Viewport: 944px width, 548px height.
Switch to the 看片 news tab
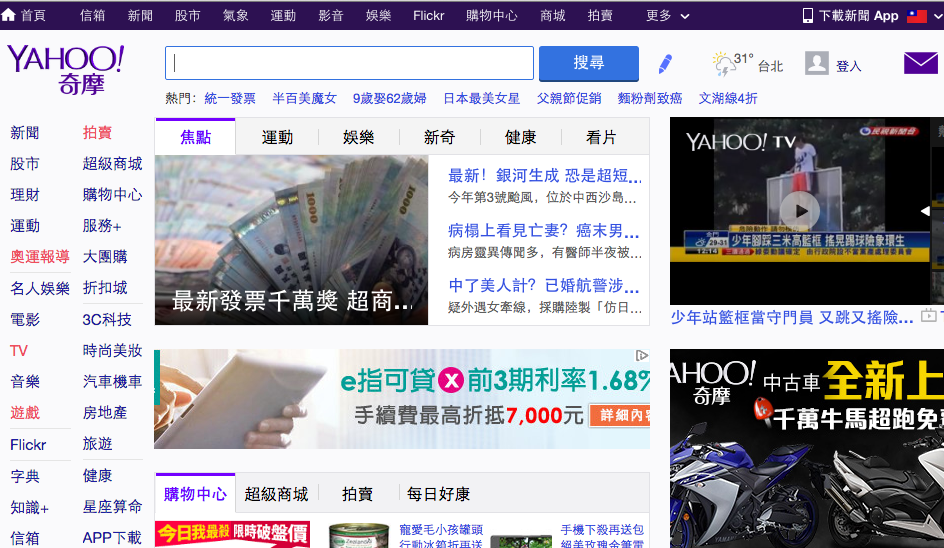click(x=601, y=137)
